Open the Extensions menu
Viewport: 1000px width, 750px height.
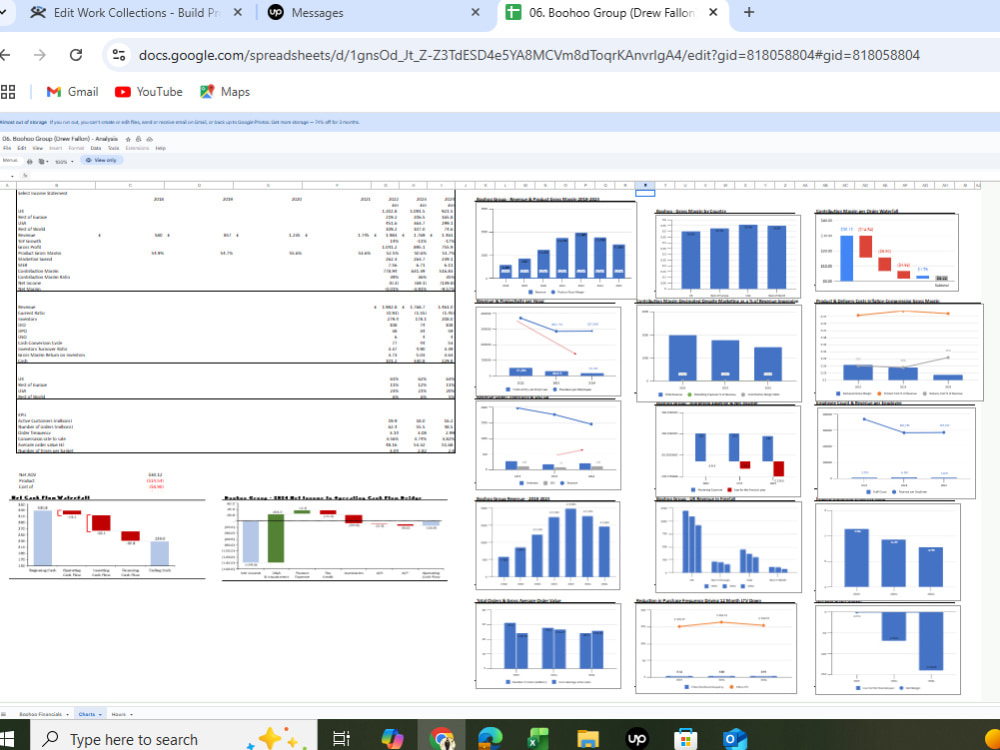pos(137,148)
